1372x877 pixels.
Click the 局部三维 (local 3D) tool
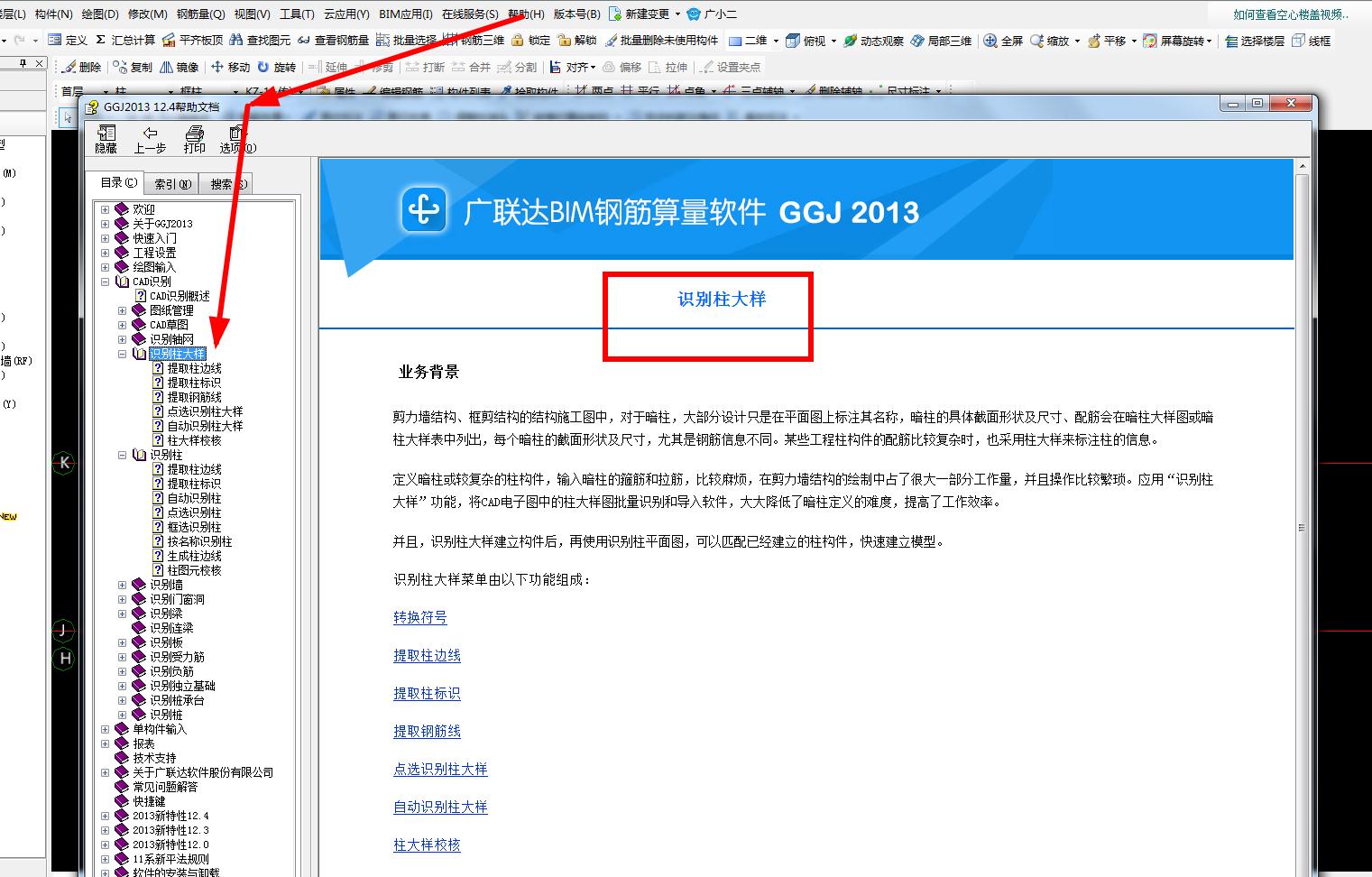click(x=941, y=41)
